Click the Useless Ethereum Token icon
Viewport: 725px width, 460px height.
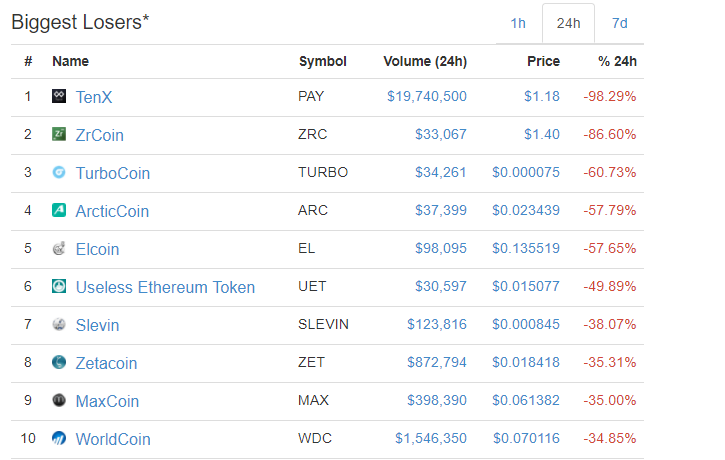(x=59, y=286)
